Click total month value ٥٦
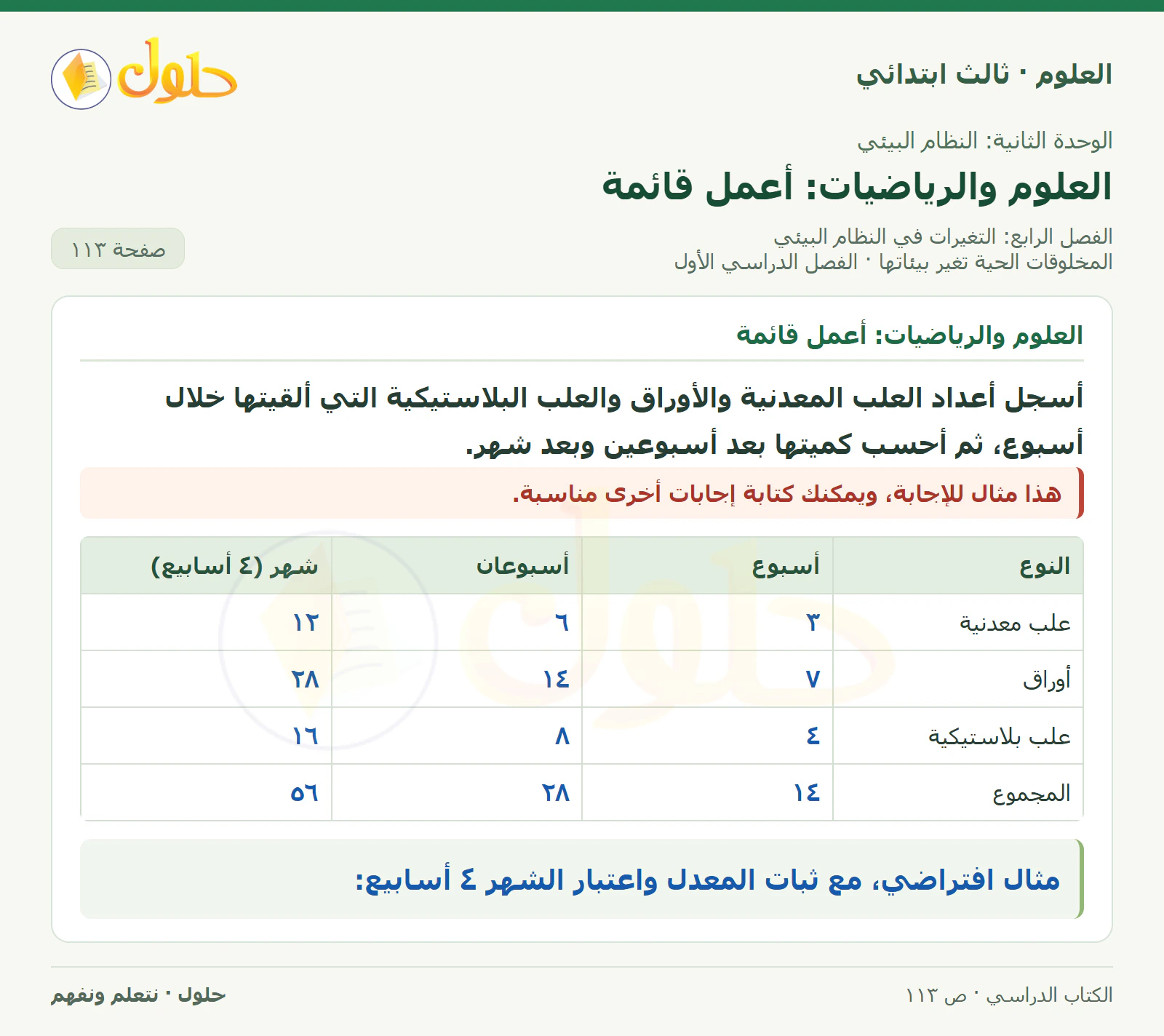1164x1036 pixels. pyautogui.click(x=305, y=793)
